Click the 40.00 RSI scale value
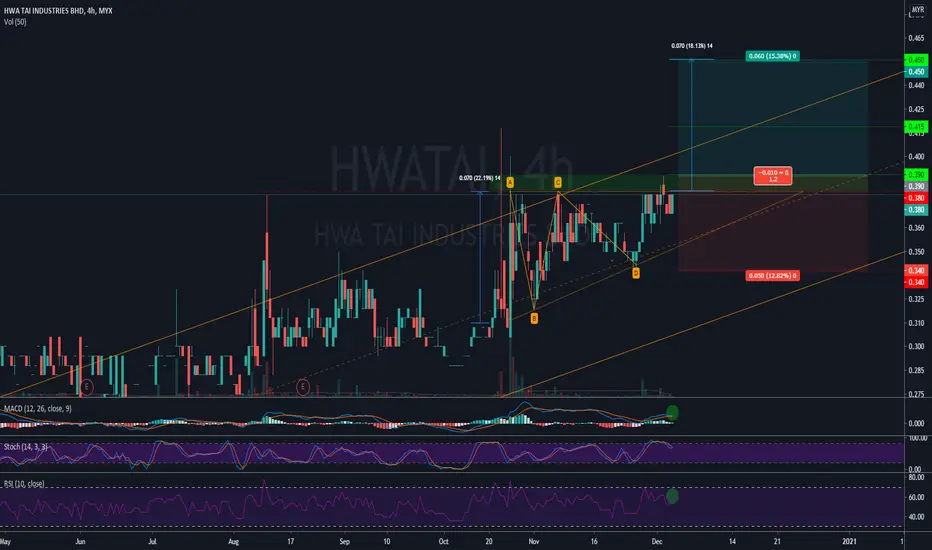Screen dimensions: 932x550 917,517
